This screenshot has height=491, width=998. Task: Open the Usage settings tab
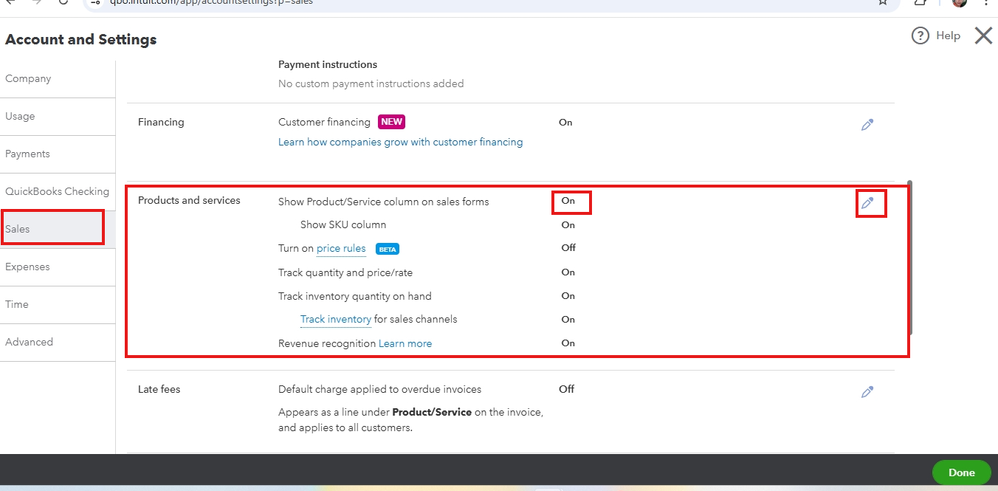20,117
